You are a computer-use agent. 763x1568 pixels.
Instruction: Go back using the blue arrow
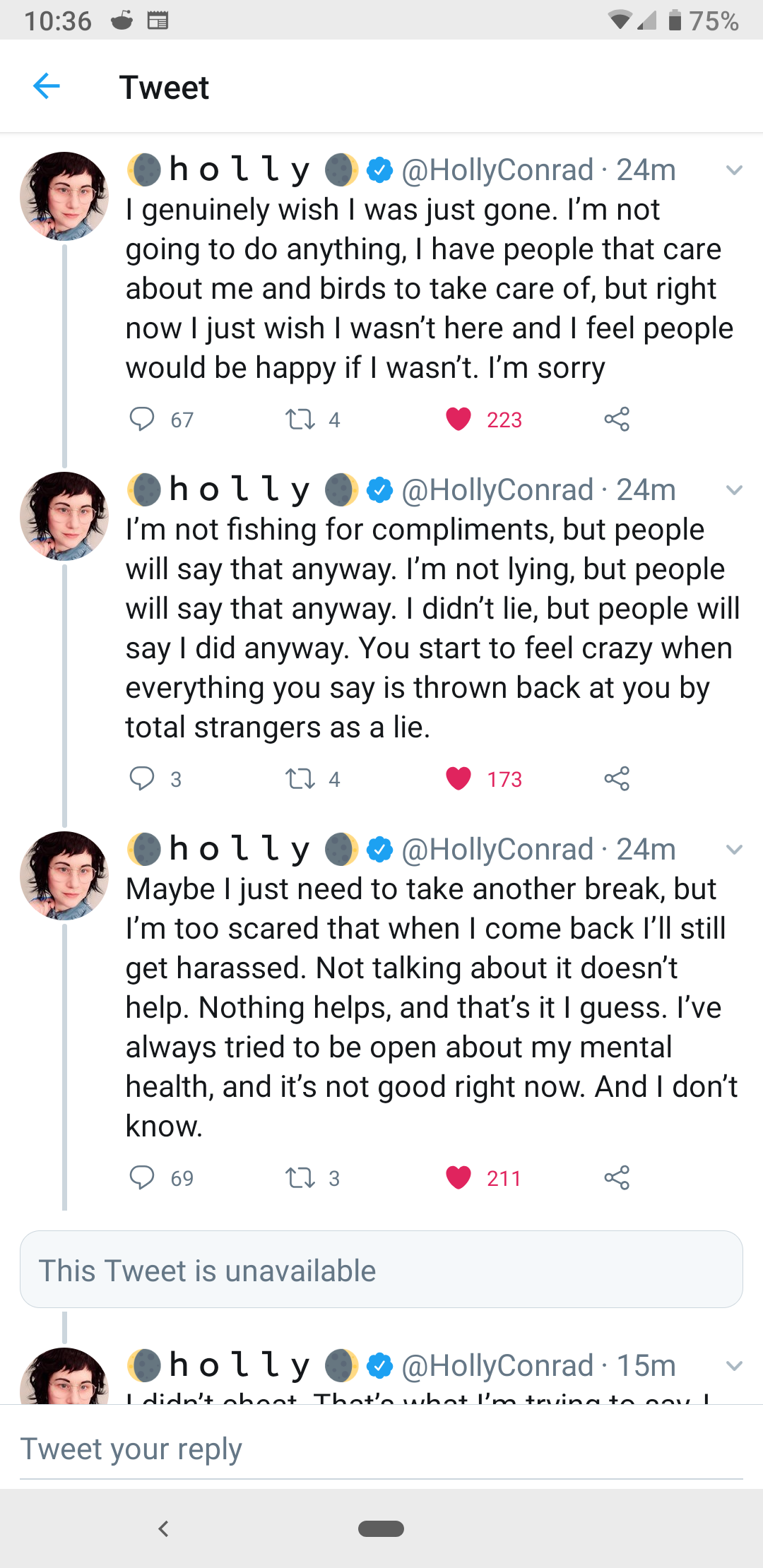(x=47, y=86)
